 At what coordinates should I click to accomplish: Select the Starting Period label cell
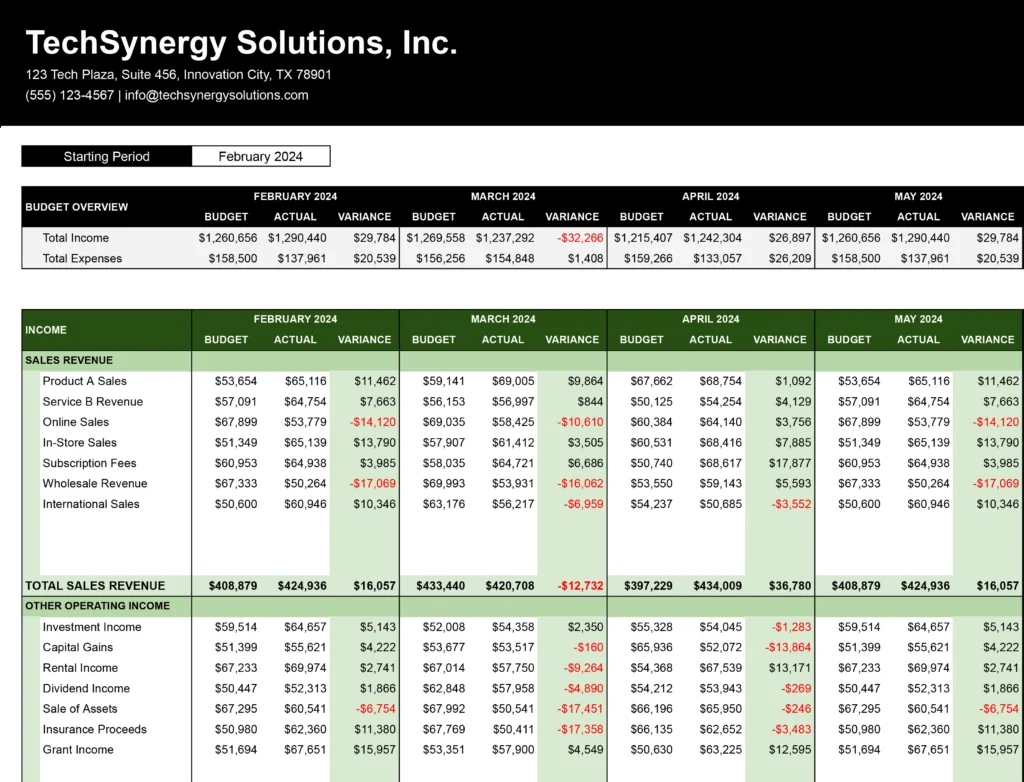point(106,156)
